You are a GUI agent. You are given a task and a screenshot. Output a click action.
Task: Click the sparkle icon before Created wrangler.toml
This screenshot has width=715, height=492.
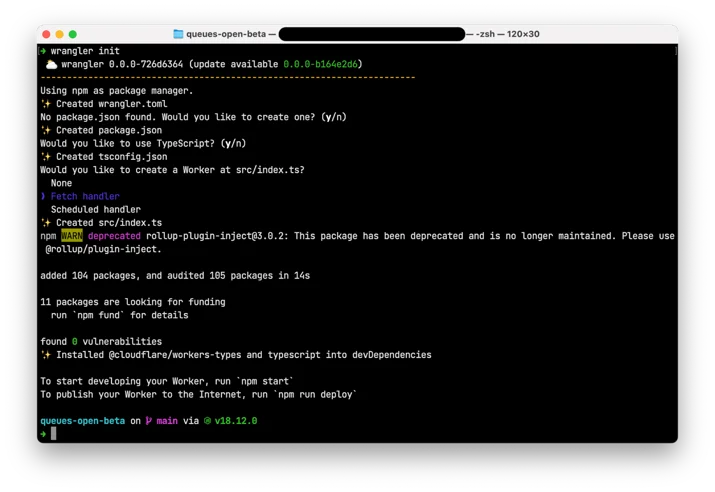point(46,104)
